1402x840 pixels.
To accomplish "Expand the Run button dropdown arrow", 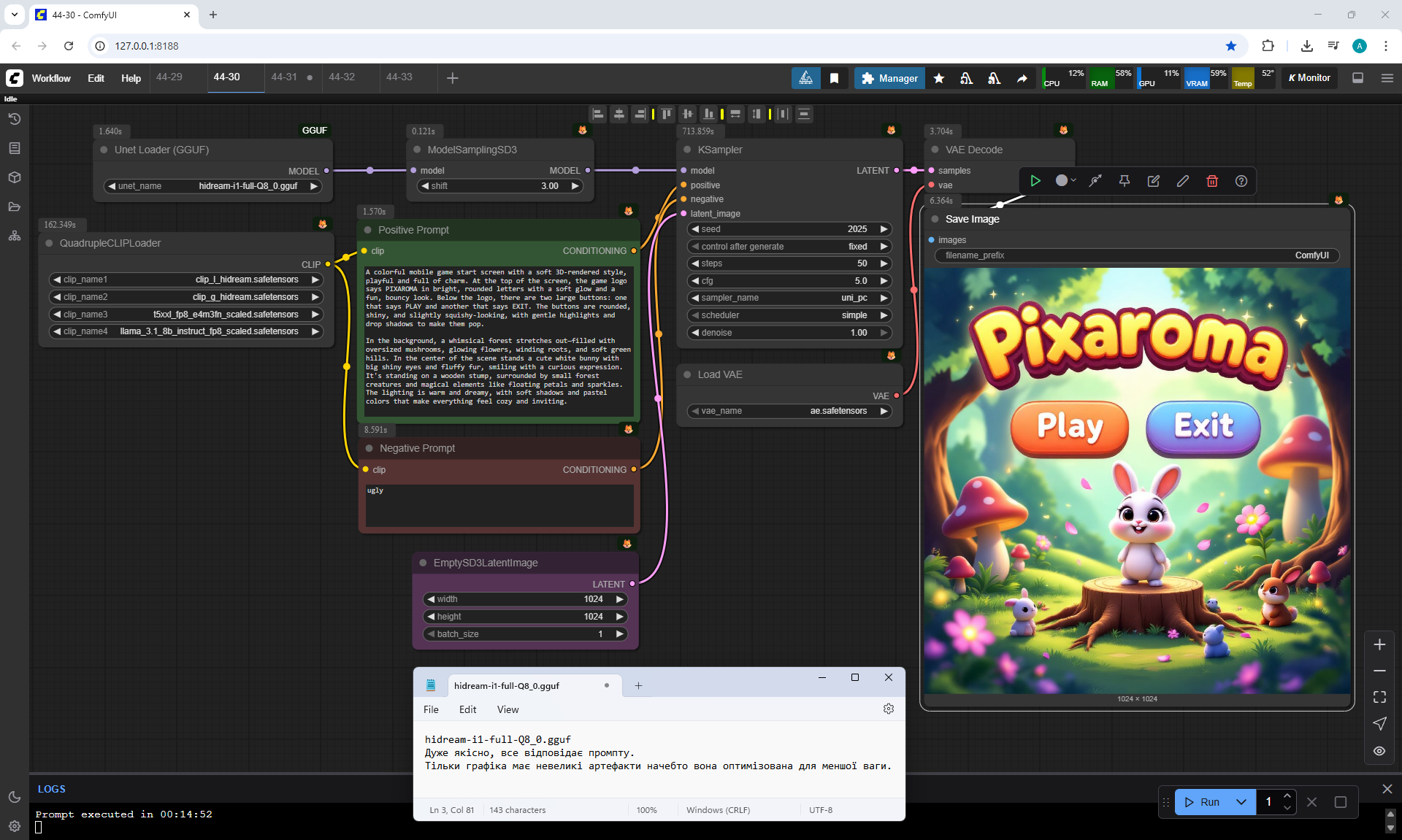I will pos(1241,802).
